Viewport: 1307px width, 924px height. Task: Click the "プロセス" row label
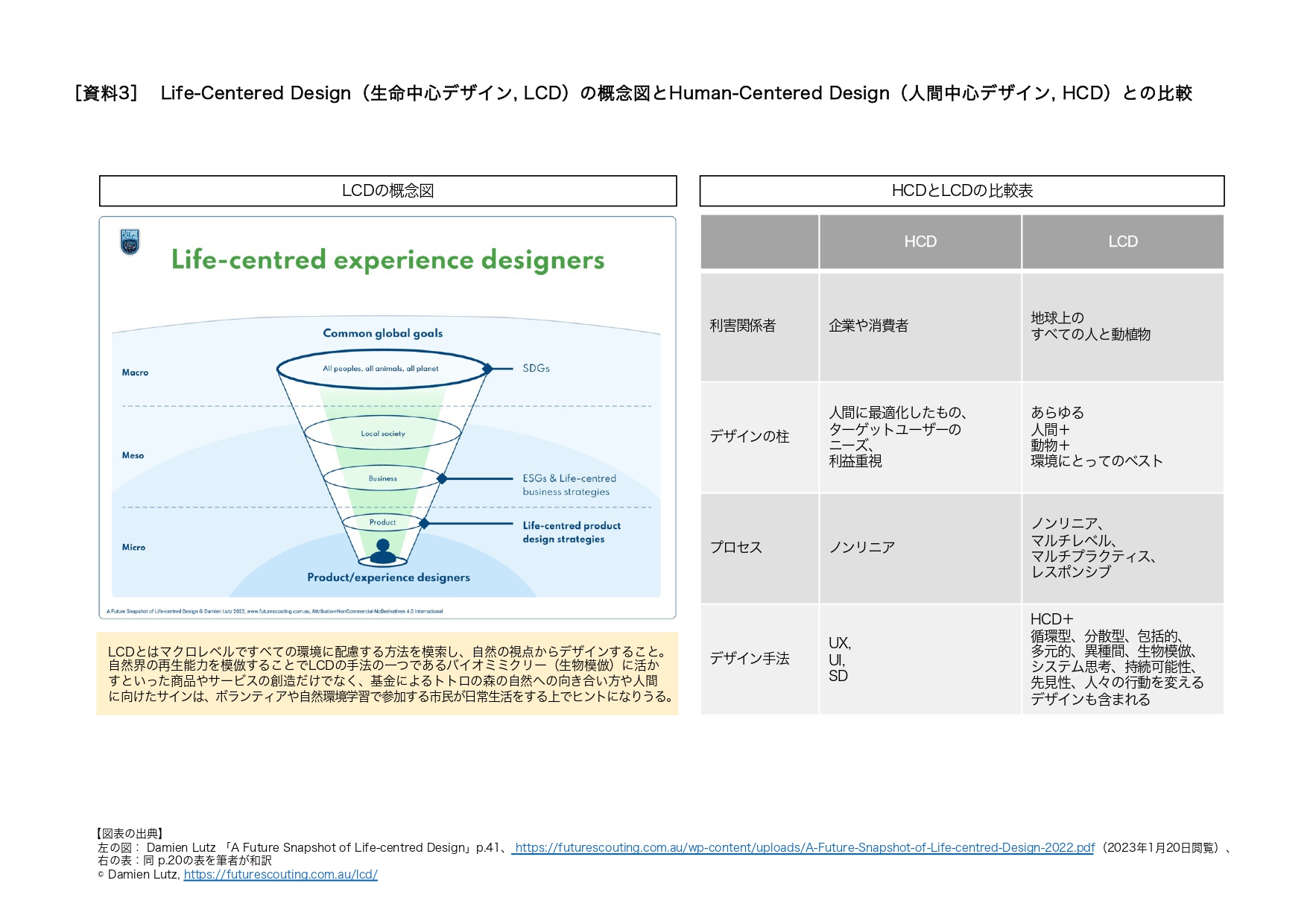736,547
